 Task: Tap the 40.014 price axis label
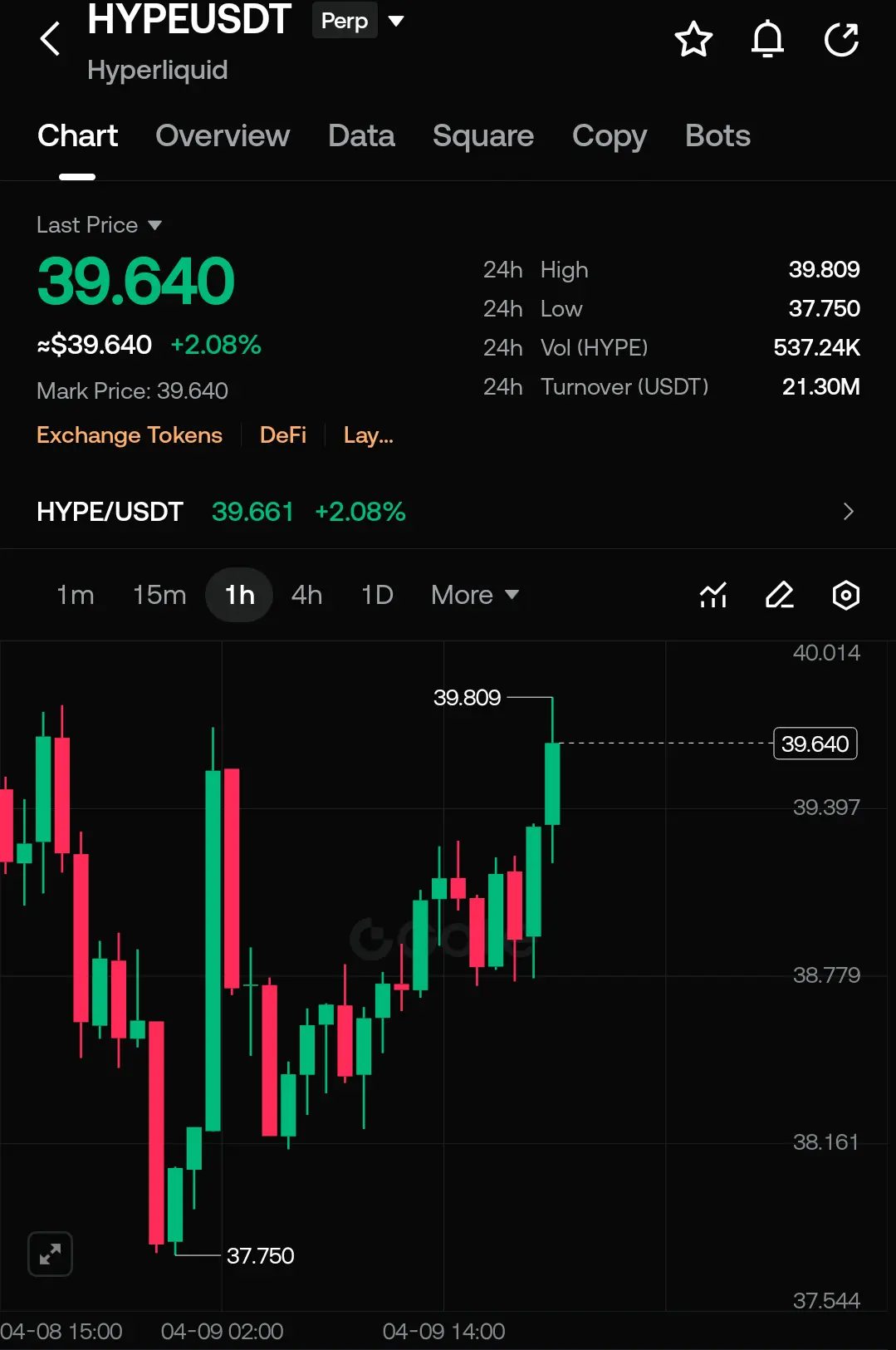click(826, 653)
